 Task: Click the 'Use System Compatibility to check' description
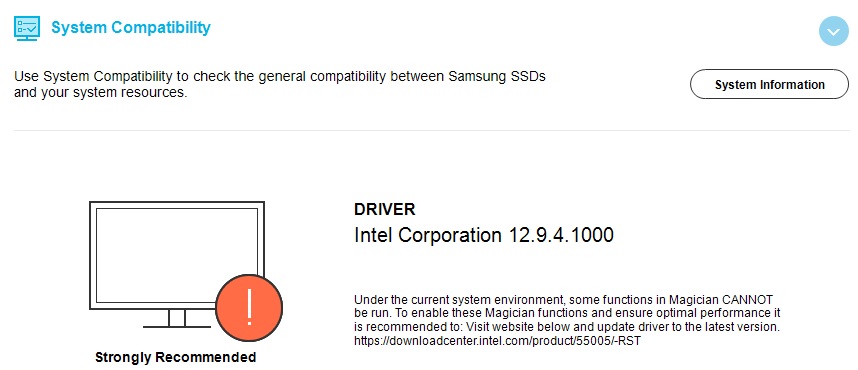pos(280,84)
